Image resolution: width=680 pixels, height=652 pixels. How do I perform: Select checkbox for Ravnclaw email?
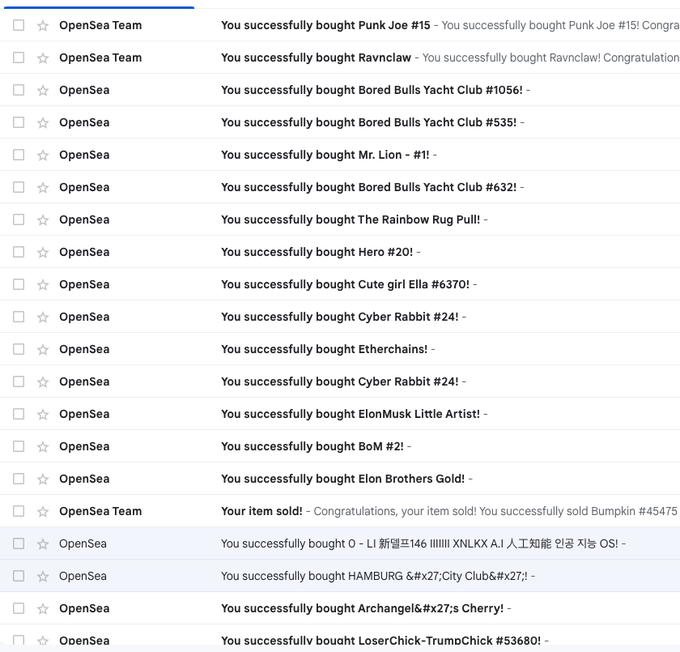19,57
